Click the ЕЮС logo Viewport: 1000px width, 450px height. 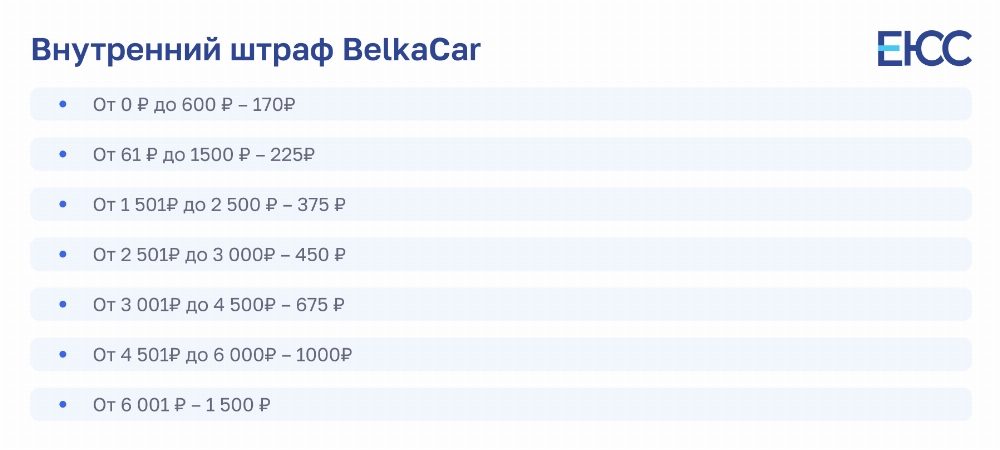pyautogui.click(x=924, y=48)
